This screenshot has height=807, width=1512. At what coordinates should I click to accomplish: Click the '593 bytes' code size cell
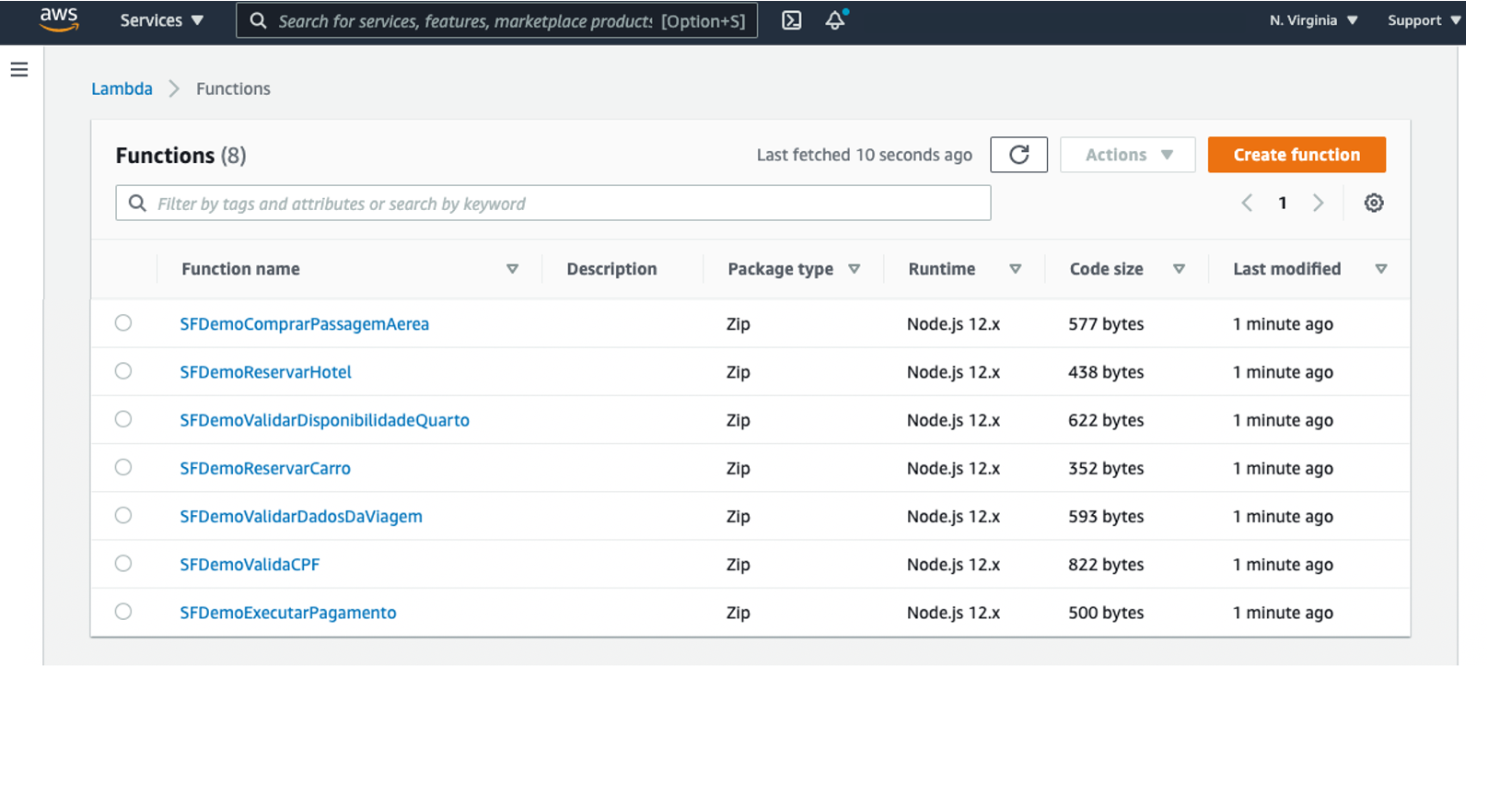coord(1106,517)
